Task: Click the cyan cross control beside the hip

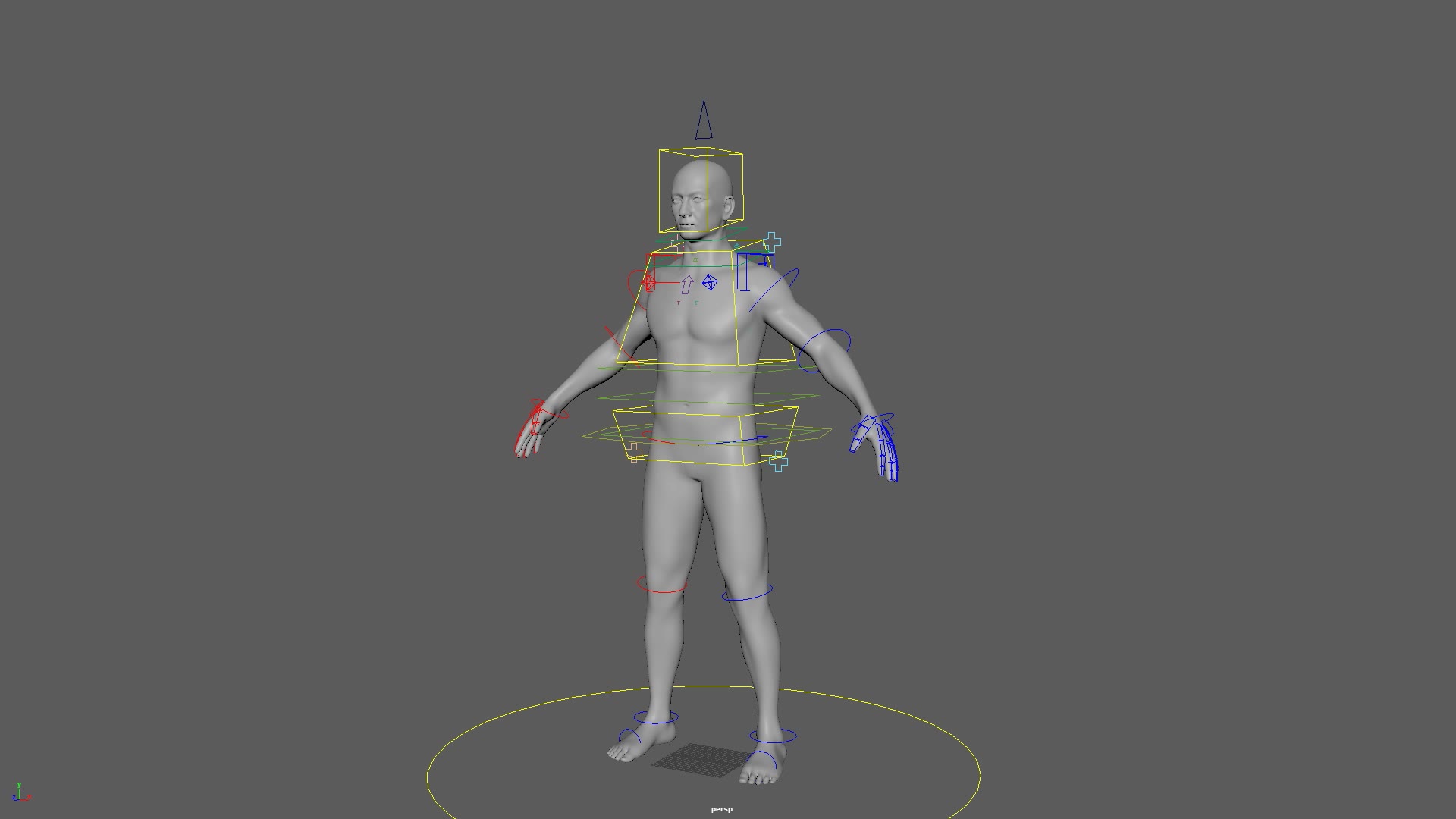Action: (778, 461)
